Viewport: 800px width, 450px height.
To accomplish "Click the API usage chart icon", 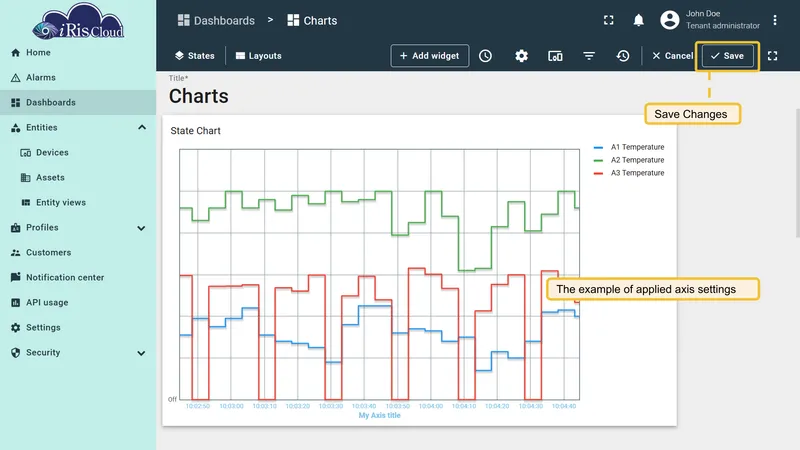I will (15, 303).
